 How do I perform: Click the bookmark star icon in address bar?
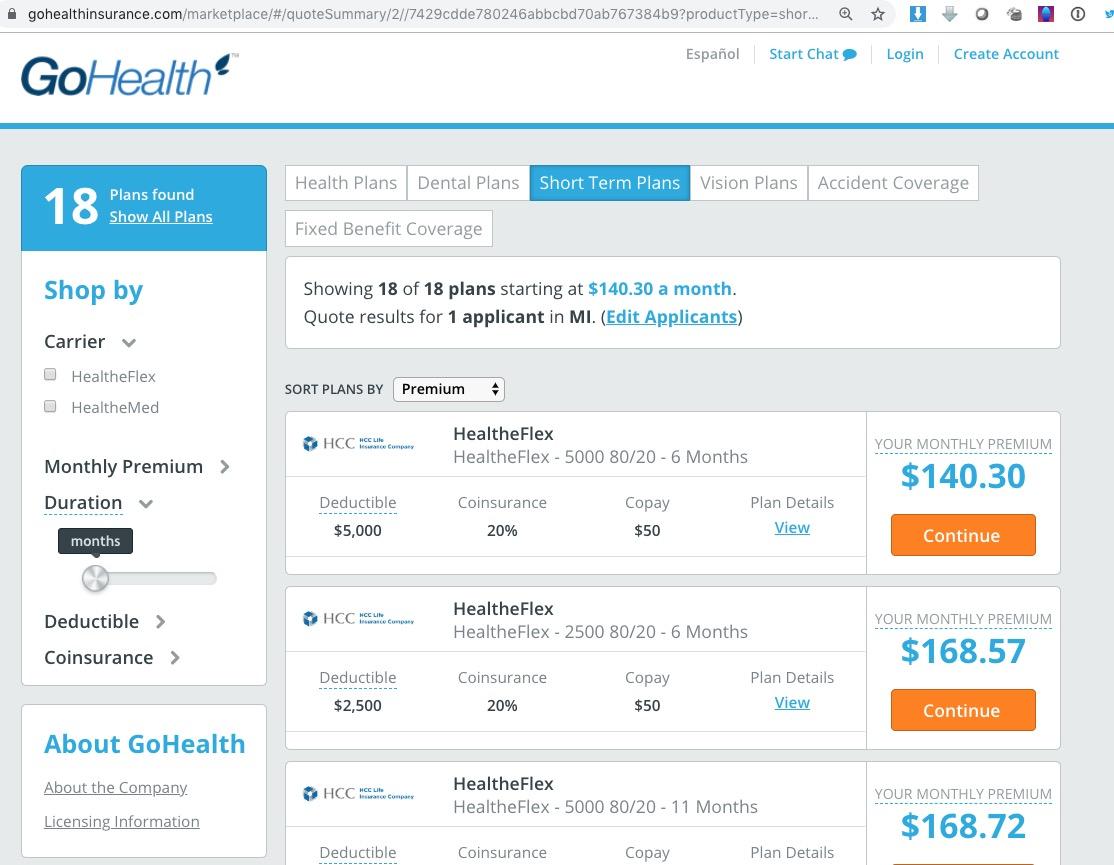point(878,14)
